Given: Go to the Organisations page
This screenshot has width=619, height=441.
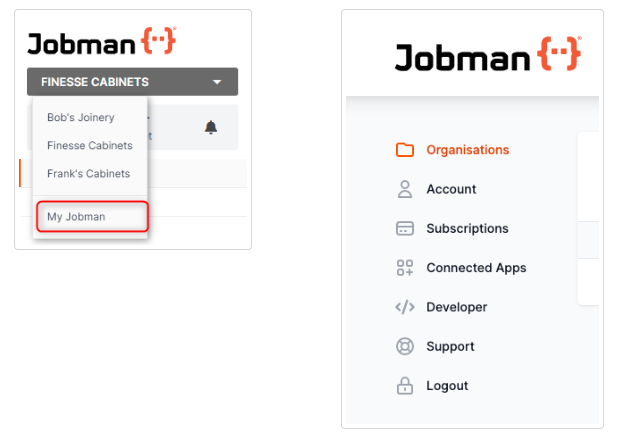Looking at the screenshot, I should pos(467,150).
